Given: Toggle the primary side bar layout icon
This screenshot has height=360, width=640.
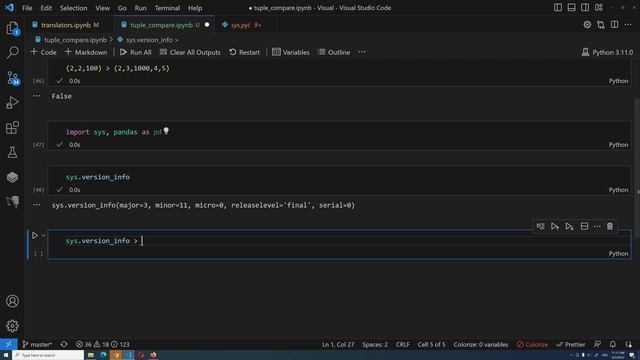Looking at the screenshot, I should coord(558,8).
